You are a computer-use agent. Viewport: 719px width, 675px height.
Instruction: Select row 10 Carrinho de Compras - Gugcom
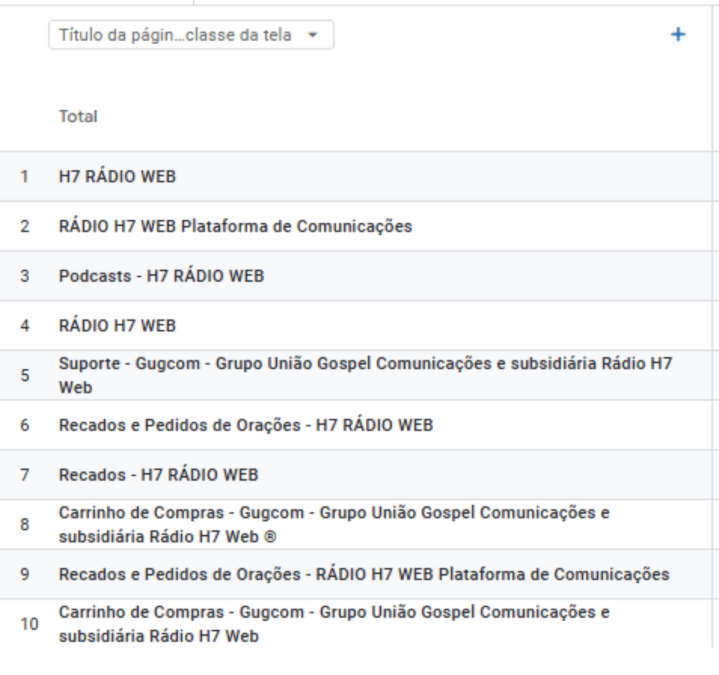pyautogui.click(x=356, y=624)
